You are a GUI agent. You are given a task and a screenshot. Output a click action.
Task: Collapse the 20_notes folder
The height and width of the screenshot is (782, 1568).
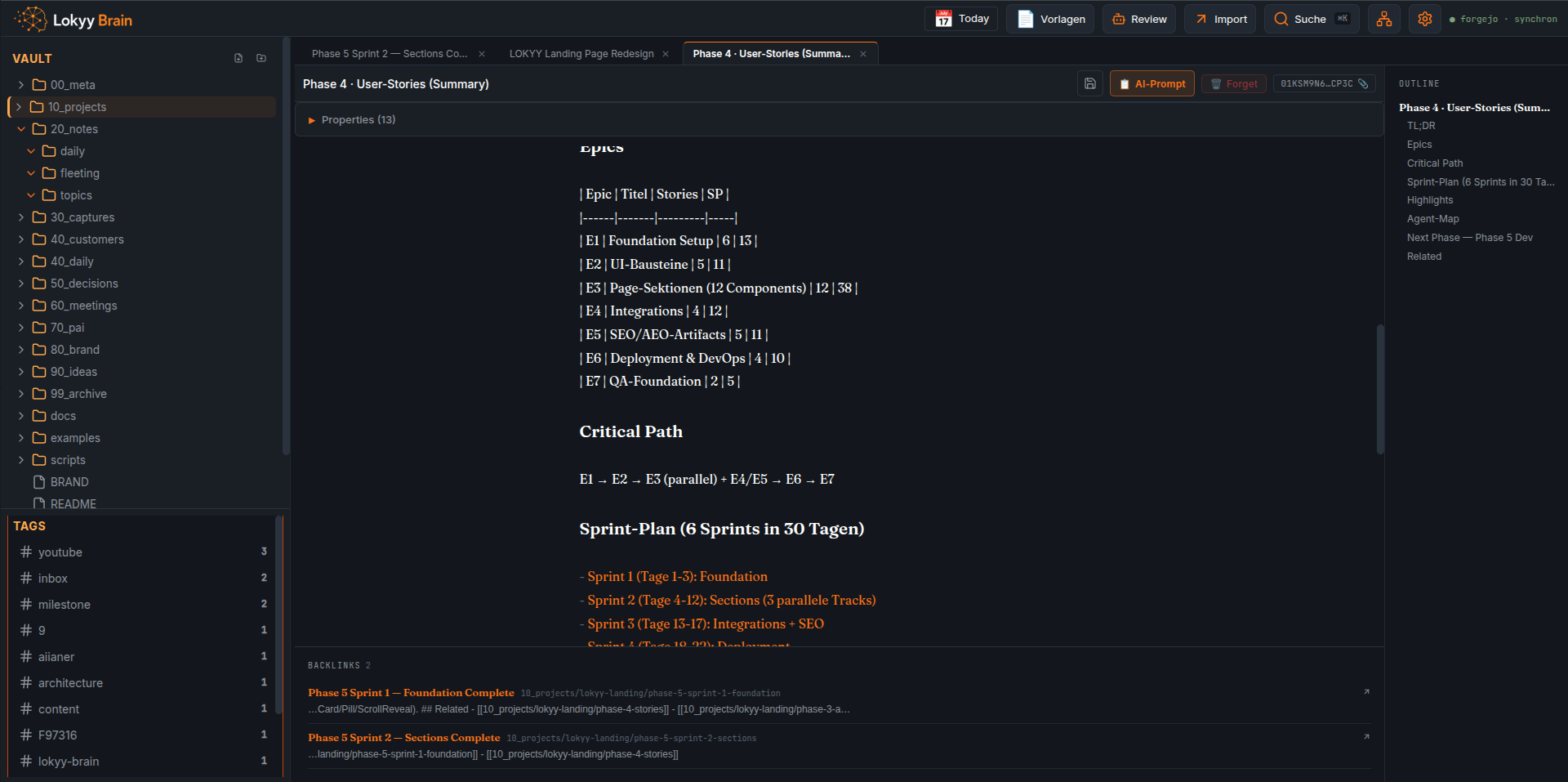click(21, 129)
